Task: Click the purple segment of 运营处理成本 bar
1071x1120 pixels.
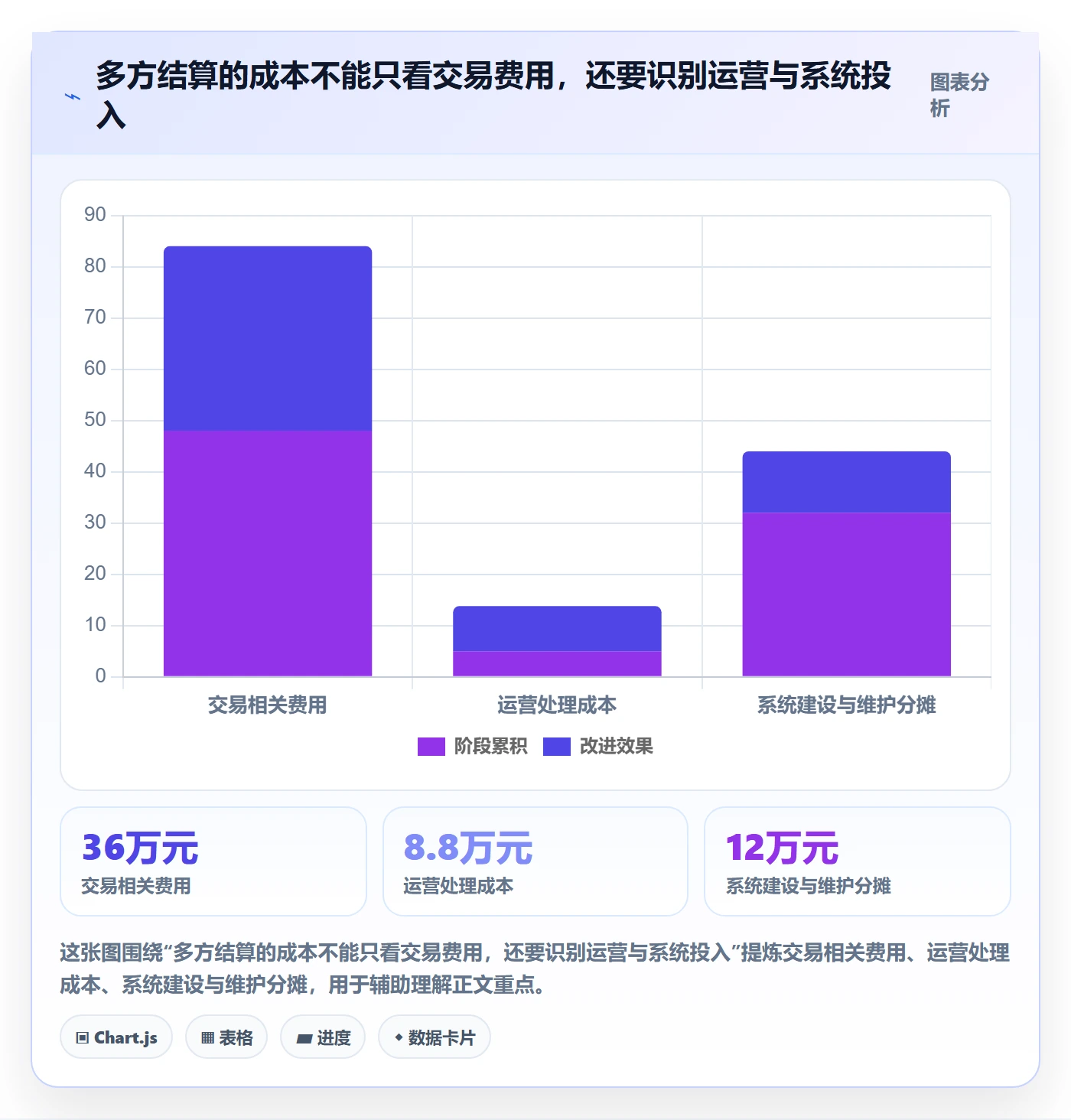Action: point(557,663)
